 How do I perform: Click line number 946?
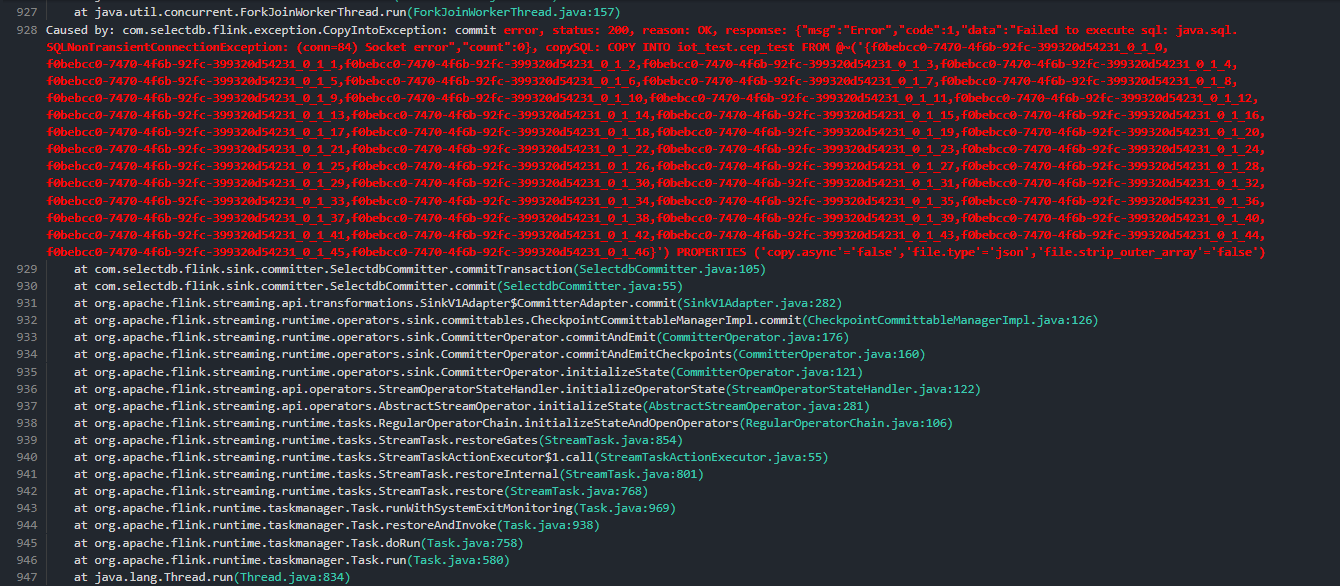tap(26, 559)
